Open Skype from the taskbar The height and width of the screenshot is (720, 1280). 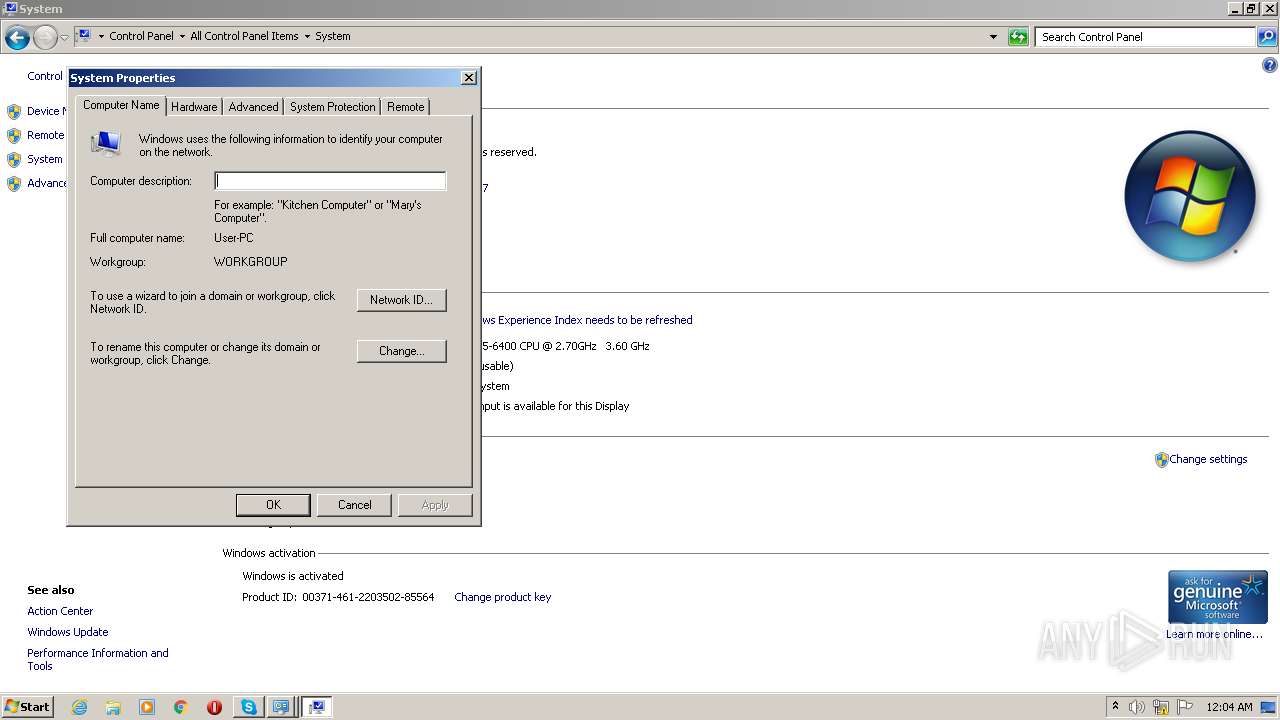point(248,707)
